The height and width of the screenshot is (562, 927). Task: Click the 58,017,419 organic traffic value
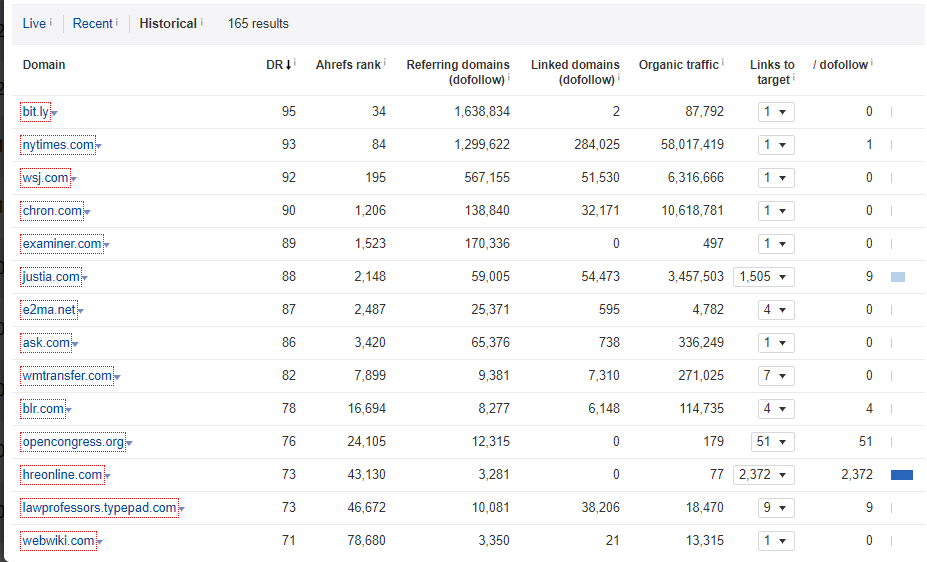tap(692, 145)
